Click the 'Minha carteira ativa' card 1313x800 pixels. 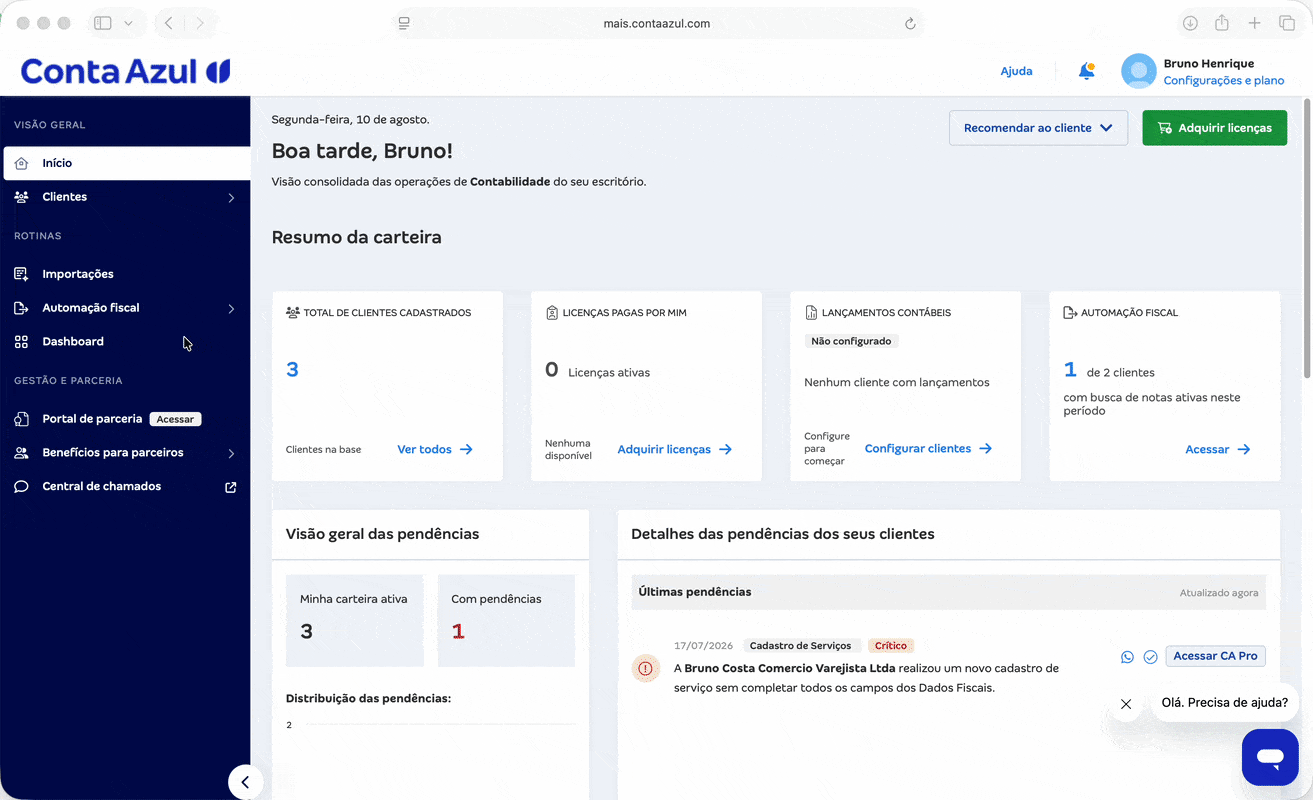pyautogui.click(x=355, y=620)
